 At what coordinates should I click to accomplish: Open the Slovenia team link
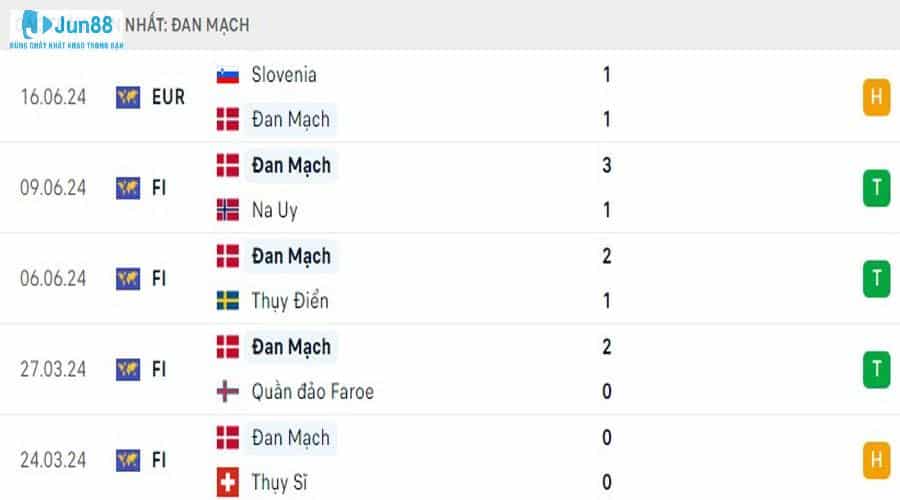tap(284, 74)
